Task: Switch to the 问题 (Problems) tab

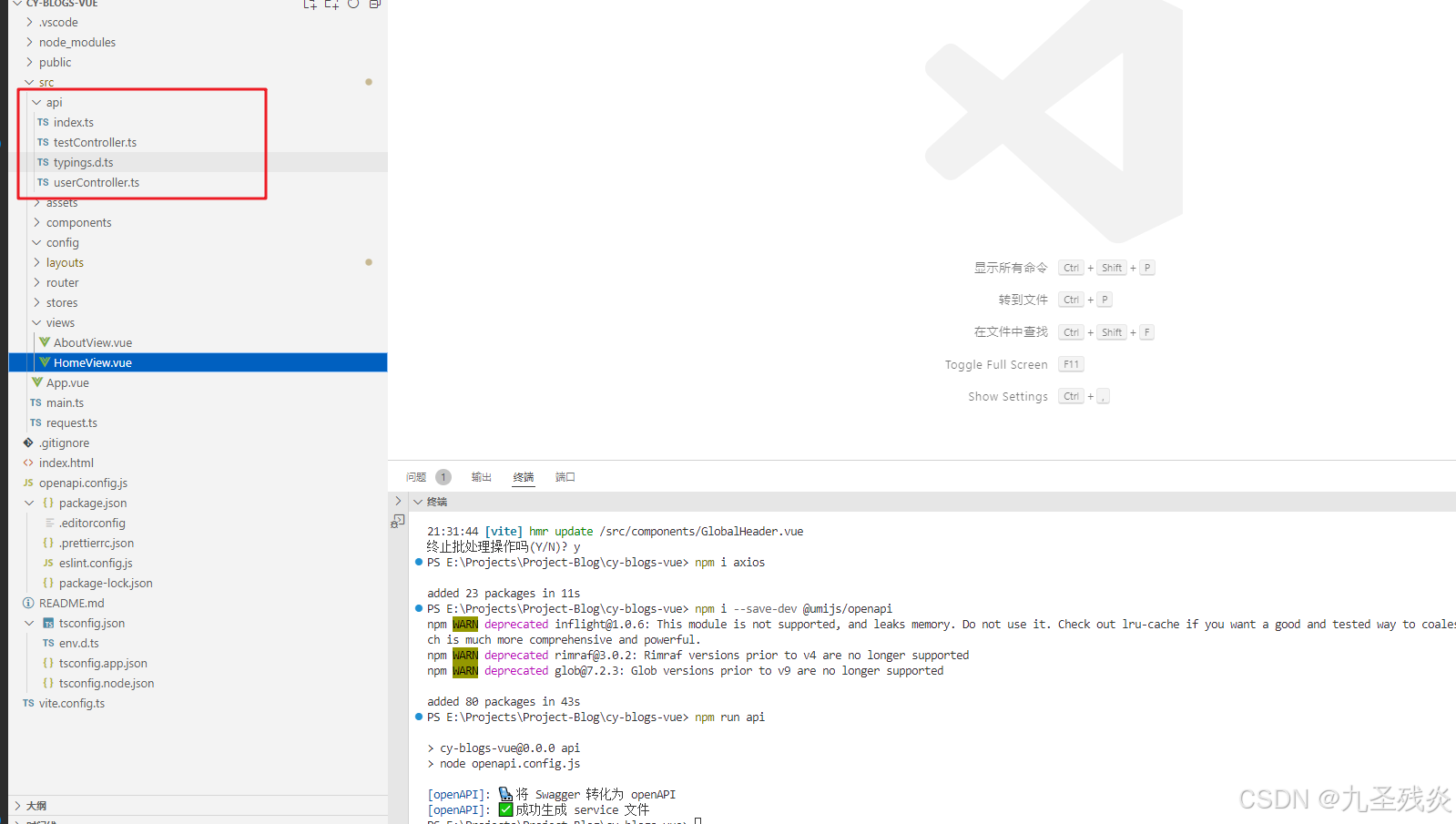Action: pos(416,477)
